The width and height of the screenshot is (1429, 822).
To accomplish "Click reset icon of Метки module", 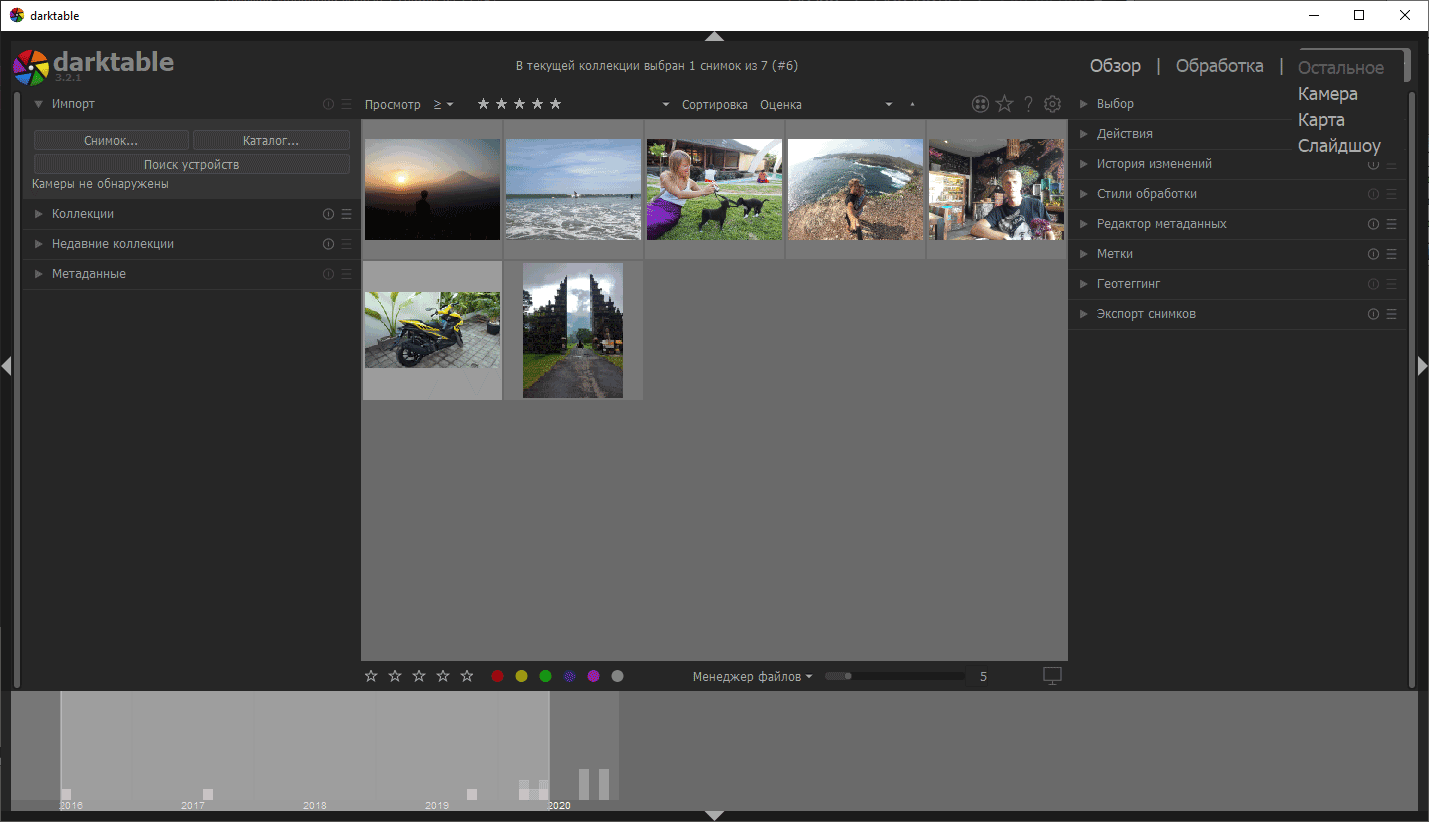I will click(1374, 254).
